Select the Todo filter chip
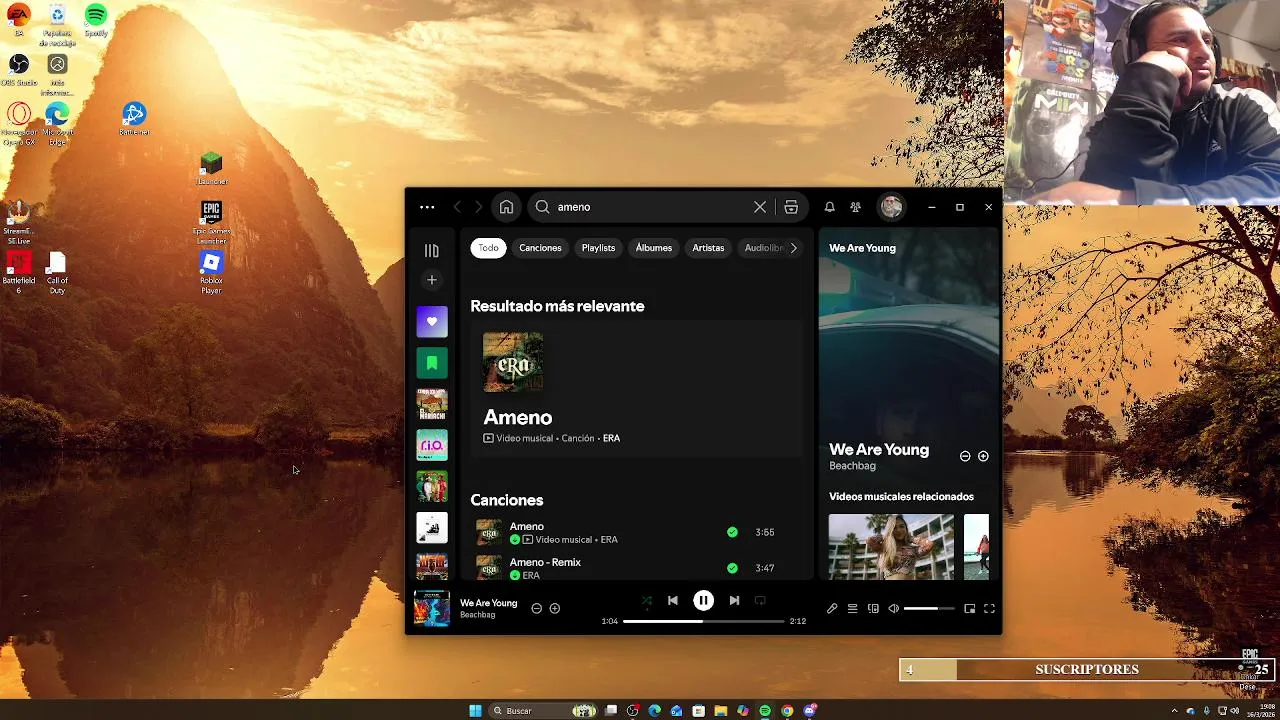This screenshot has height=720, width=1280. pos(488,248)
